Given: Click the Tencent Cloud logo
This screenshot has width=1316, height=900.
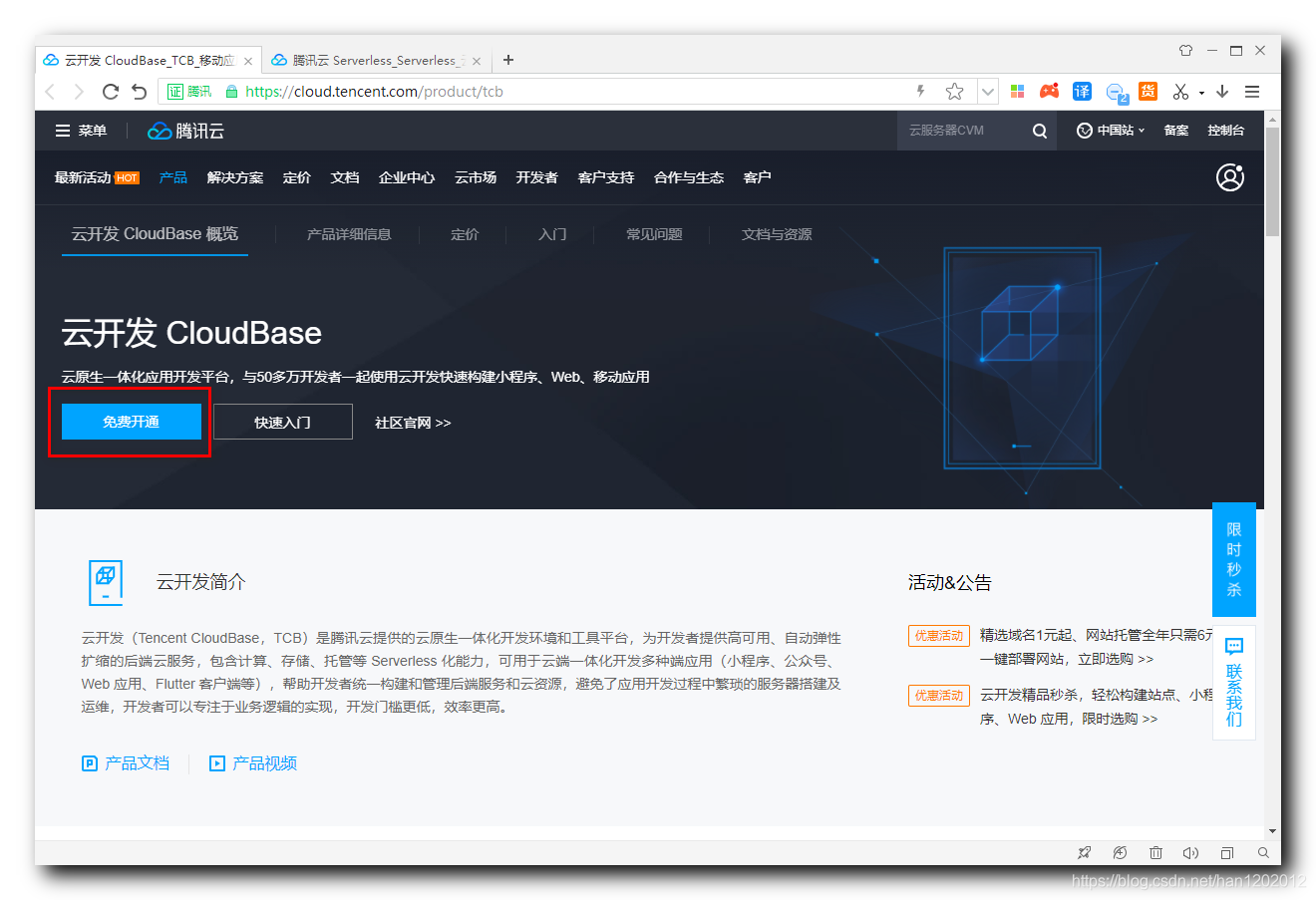Looking at the screenshot, I should (x=186, y=131).
